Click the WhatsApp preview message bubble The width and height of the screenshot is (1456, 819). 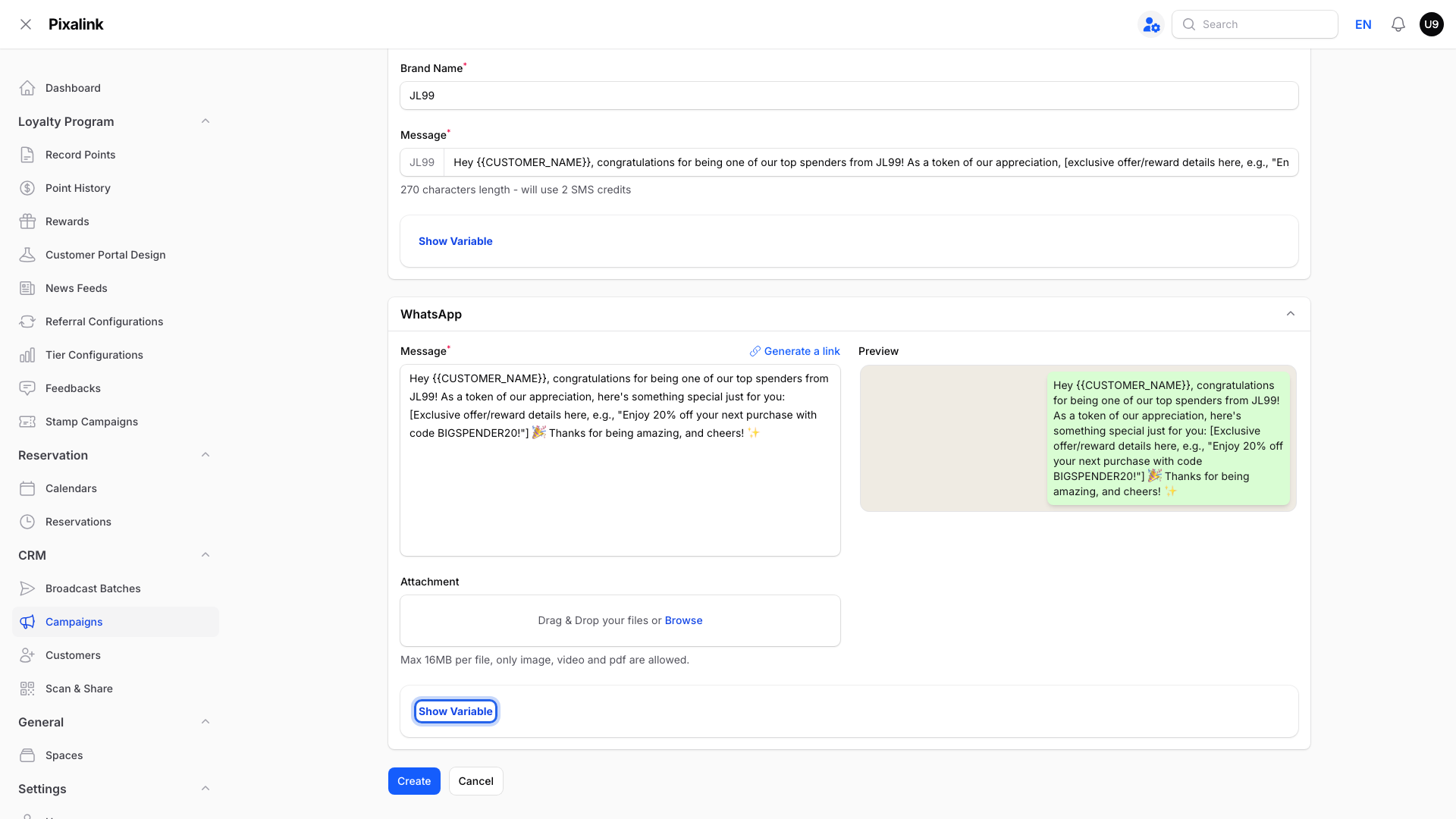[x=1168, y=438]
